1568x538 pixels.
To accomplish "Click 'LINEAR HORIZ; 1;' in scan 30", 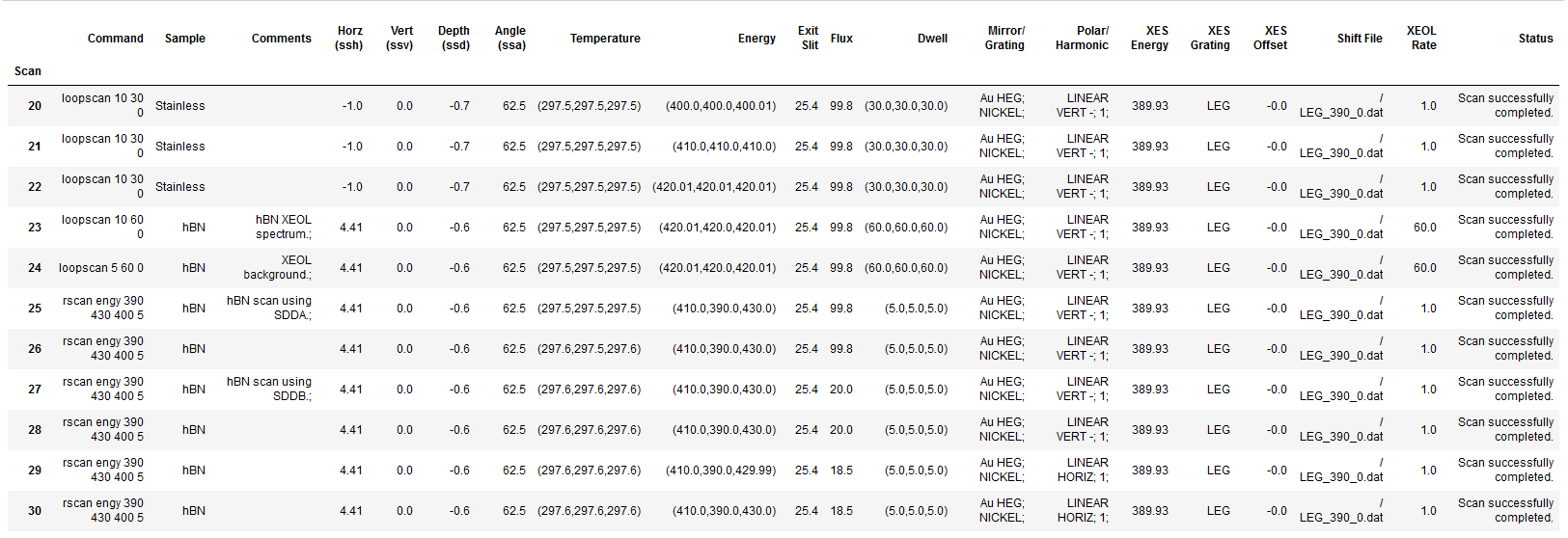I will (1083, 510).
